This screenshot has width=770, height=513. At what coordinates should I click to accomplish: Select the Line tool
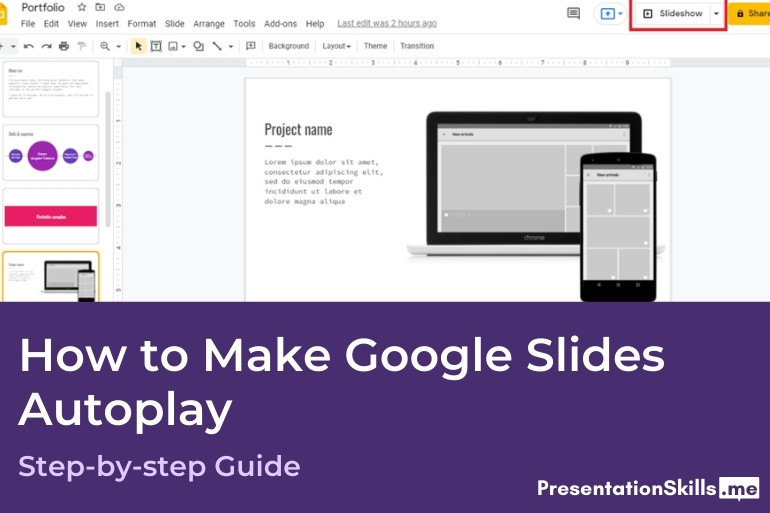coord(217,46)
